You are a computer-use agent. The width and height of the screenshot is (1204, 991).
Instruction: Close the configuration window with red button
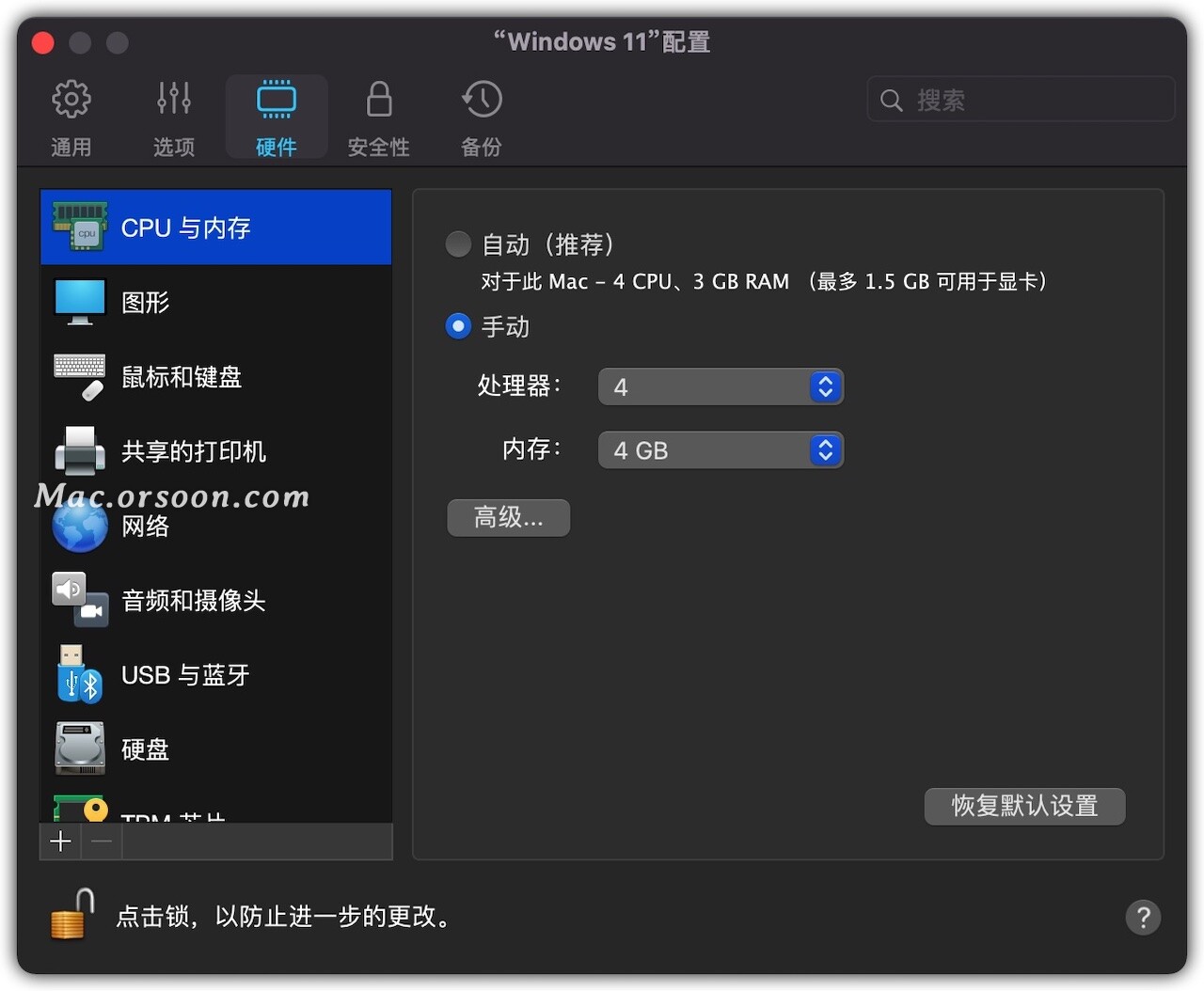point(43,42)
